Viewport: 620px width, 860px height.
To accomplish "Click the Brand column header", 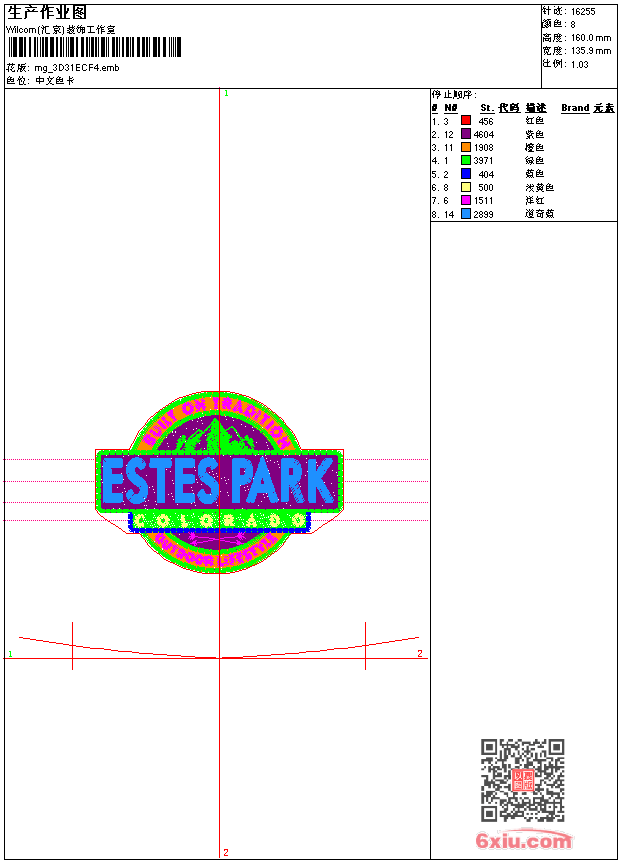I will [575, 108].
